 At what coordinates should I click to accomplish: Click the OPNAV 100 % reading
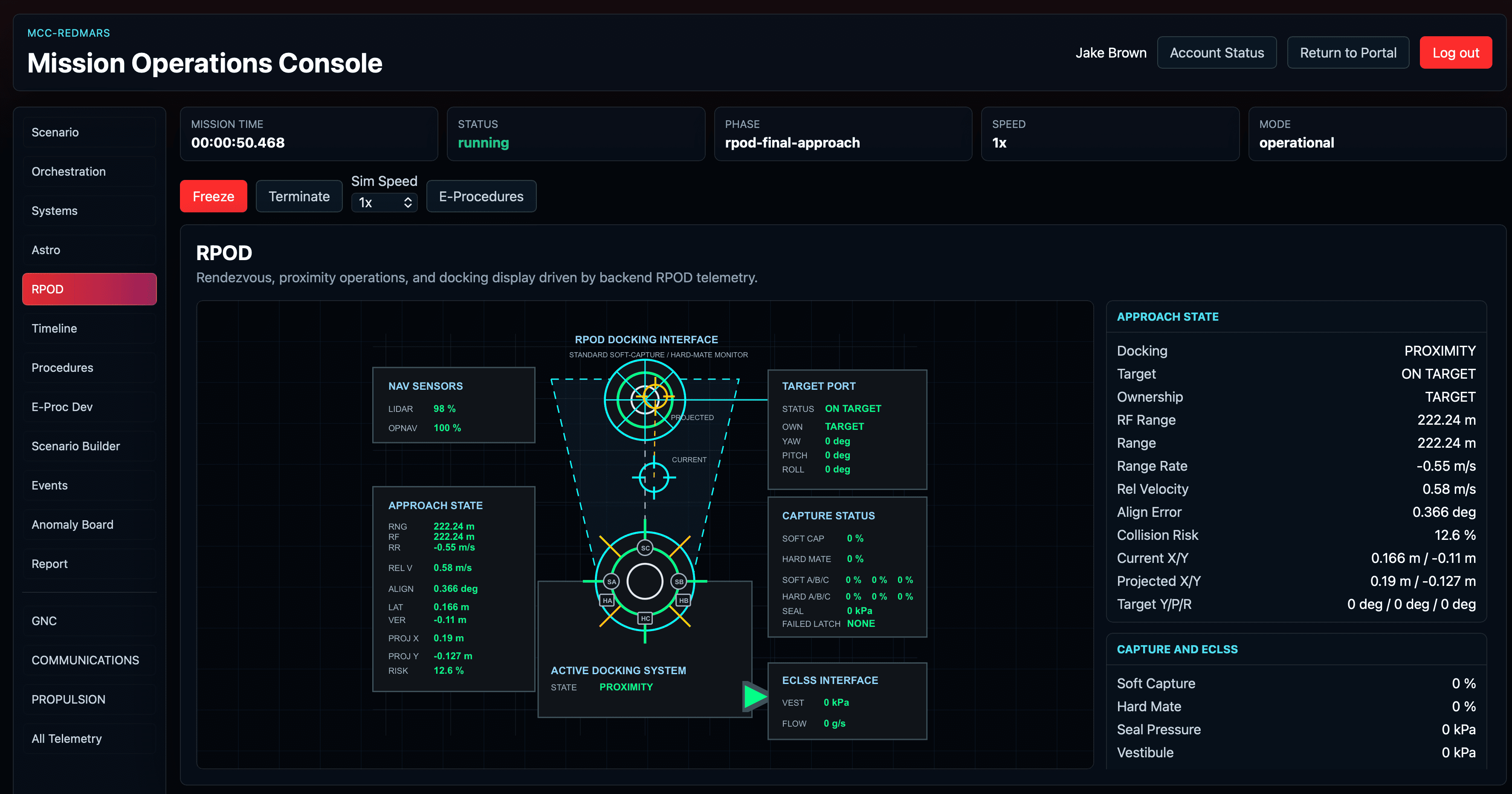(x=447, y=428)
